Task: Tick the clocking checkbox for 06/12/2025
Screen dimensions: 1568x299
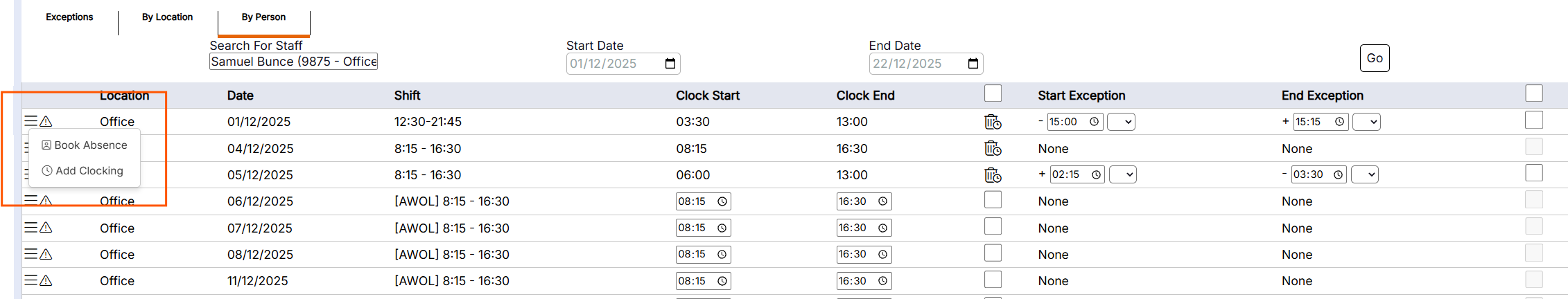Action: (x=993, y=200)
